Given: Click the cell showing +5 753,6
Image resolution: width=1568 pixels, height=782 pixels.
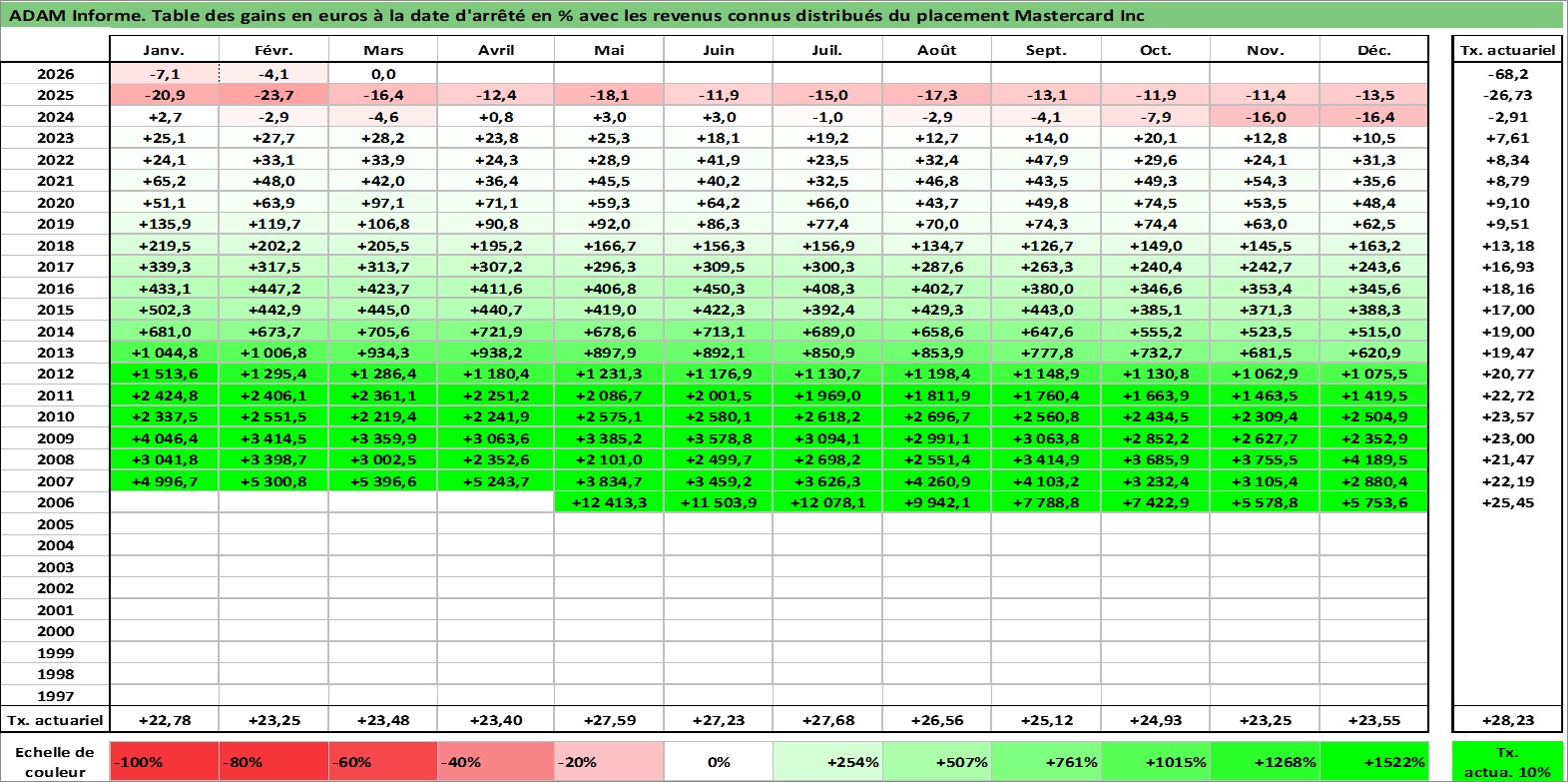Looking at the screenshot, I should [x=1374, y=502].
